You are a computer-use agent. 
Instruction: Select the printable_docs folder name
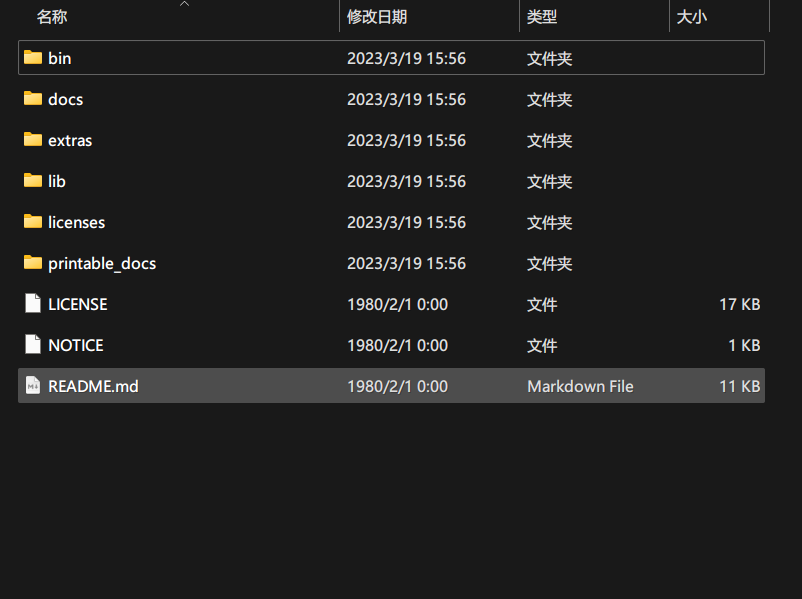[102, 263]
